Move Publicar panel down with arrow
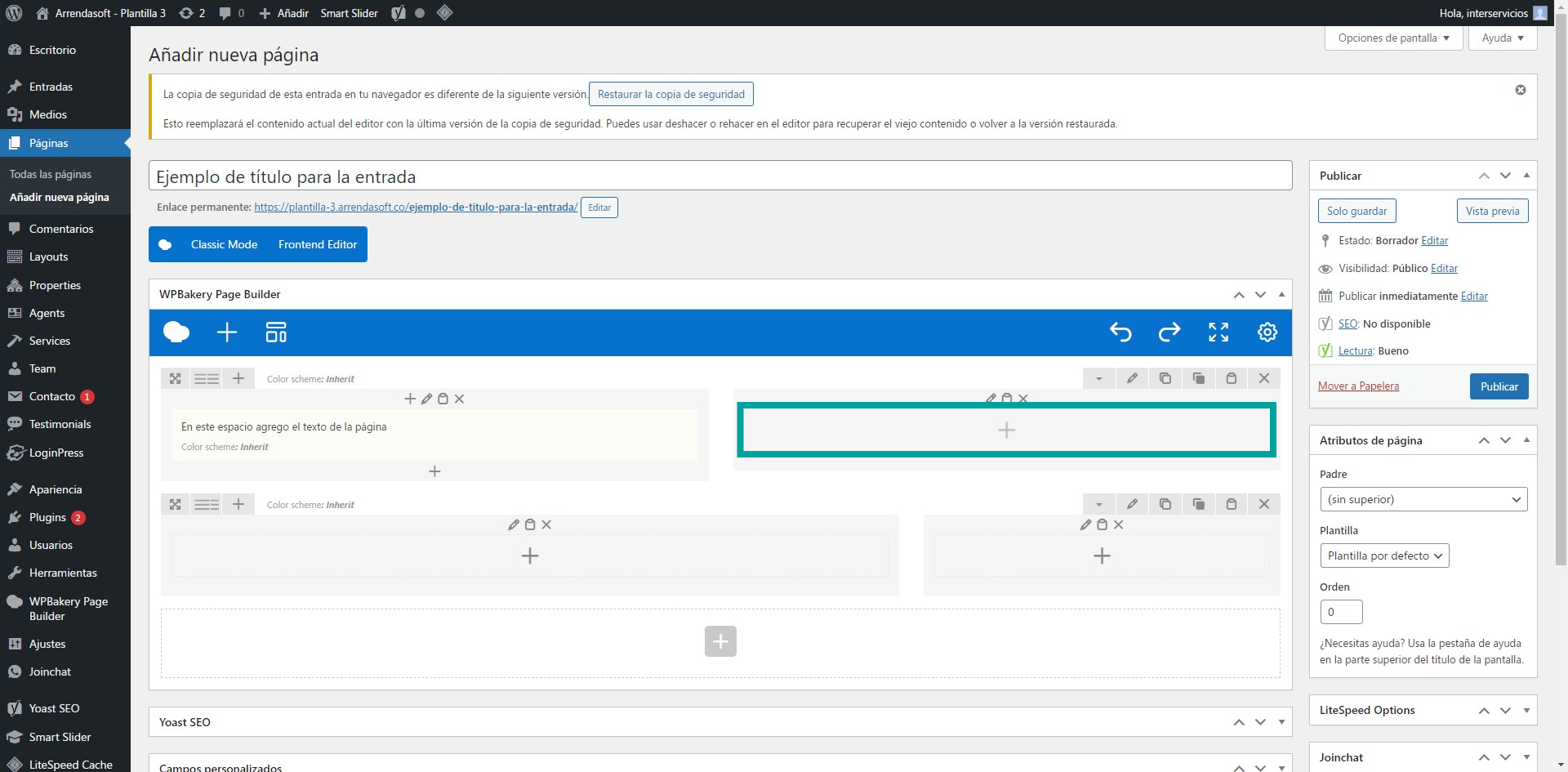The height and width of the screenshot is (772, 1568). [x=1505, y=176]
